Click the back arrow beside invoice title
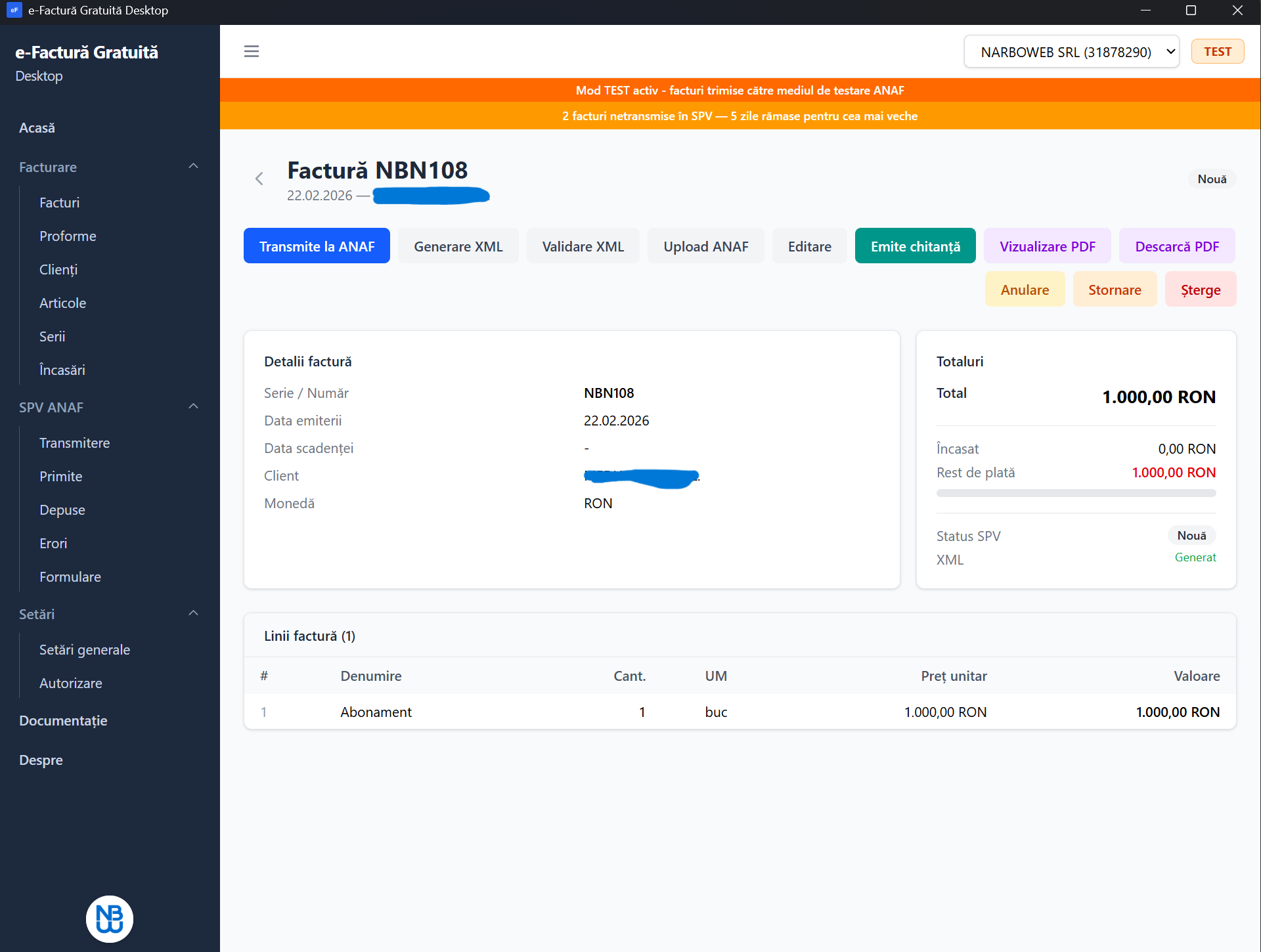Image resolution: width=1261 pixels, height=952 pixels. (259, 179)
